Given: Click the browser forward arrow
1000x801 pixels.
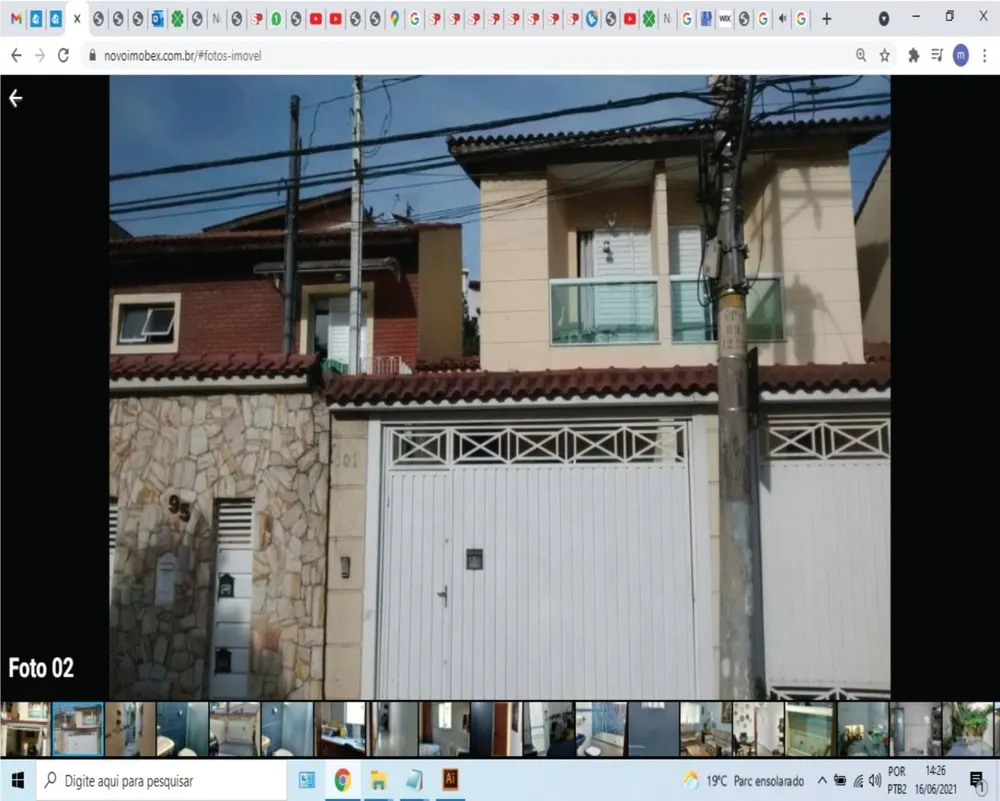Looking at the screenshot, I should pyautogui.click(x=40, y=55).
